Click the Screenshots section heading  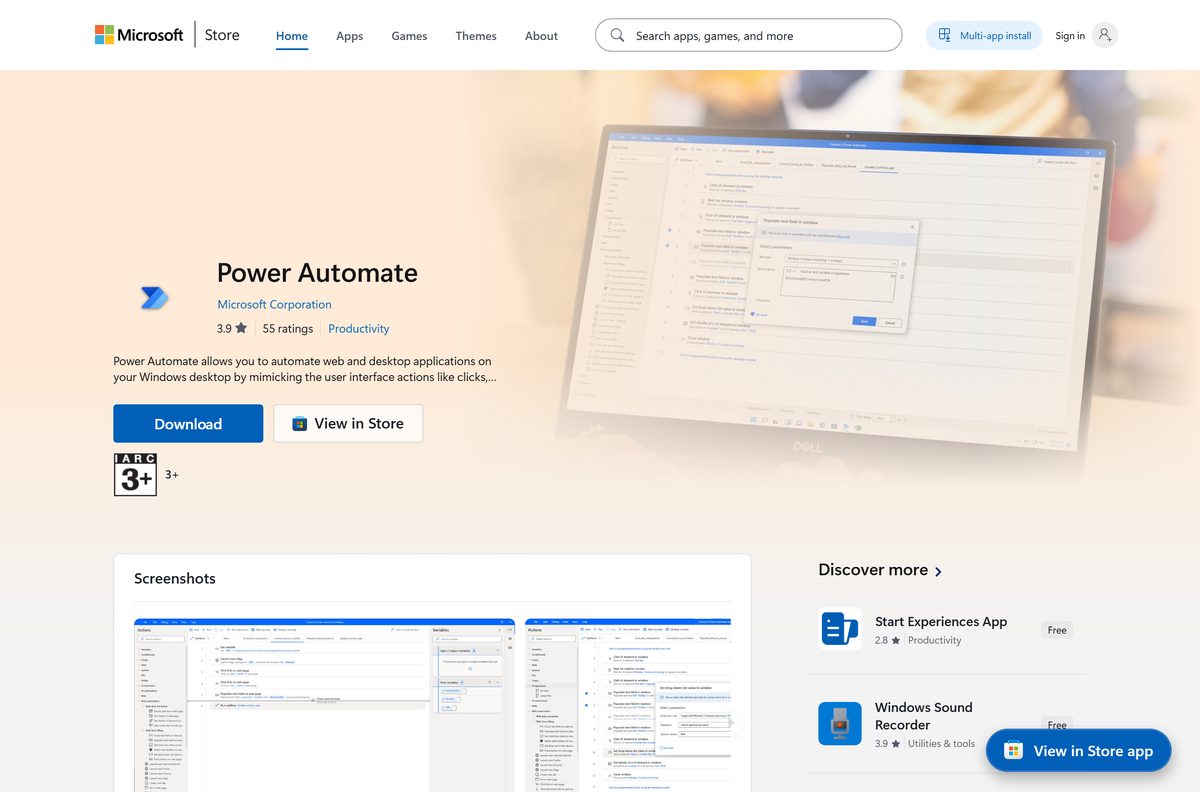tap(175, 578)
